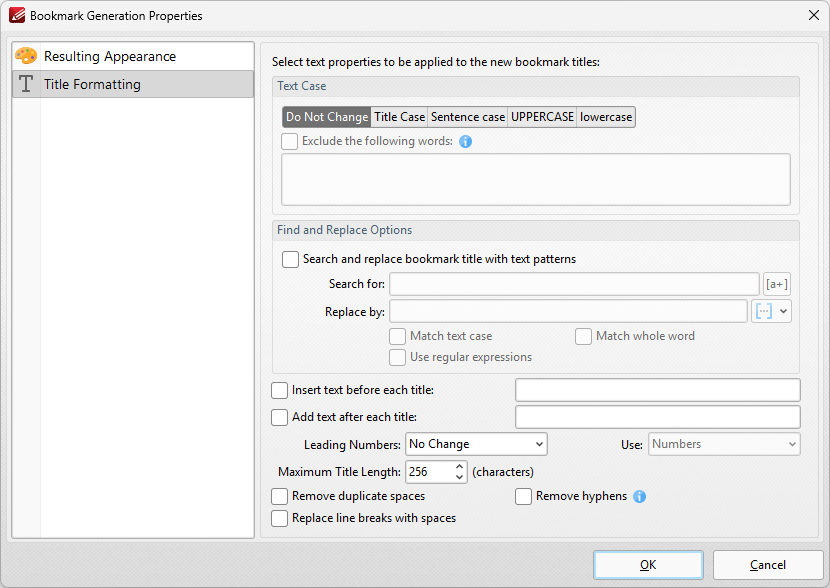Apply UPPERCASE text case
The image size is (830, 588).
541,116
